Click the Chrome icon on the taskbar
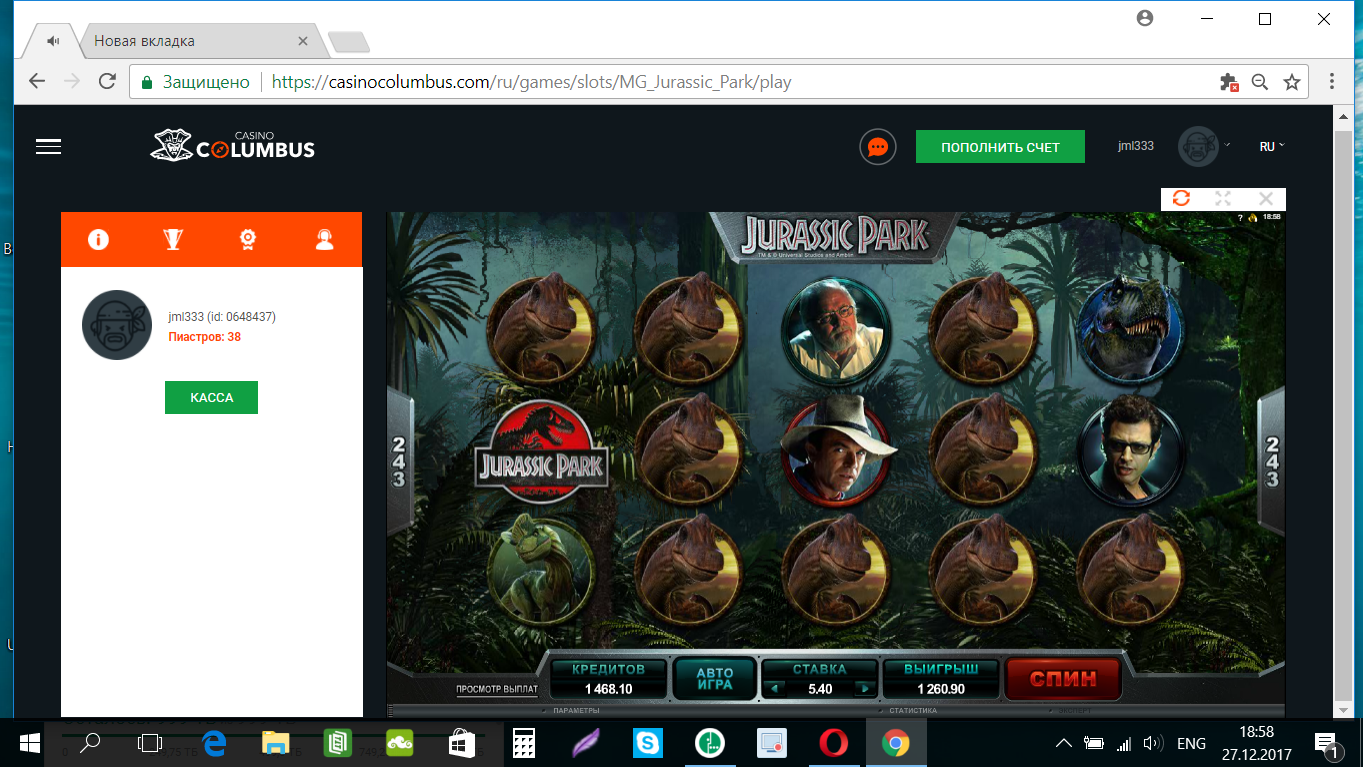Screen dimensions: 1363x767 (x=895, y=742)
